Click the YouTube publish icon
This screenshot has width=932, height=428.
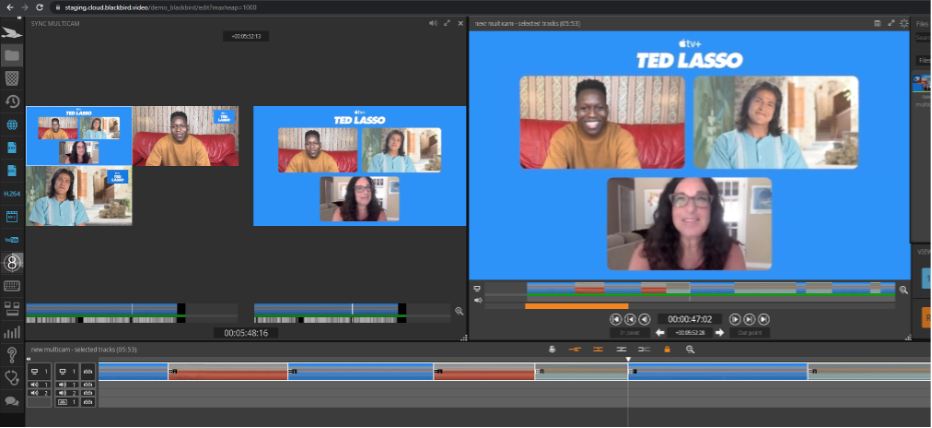pos(12,240)
